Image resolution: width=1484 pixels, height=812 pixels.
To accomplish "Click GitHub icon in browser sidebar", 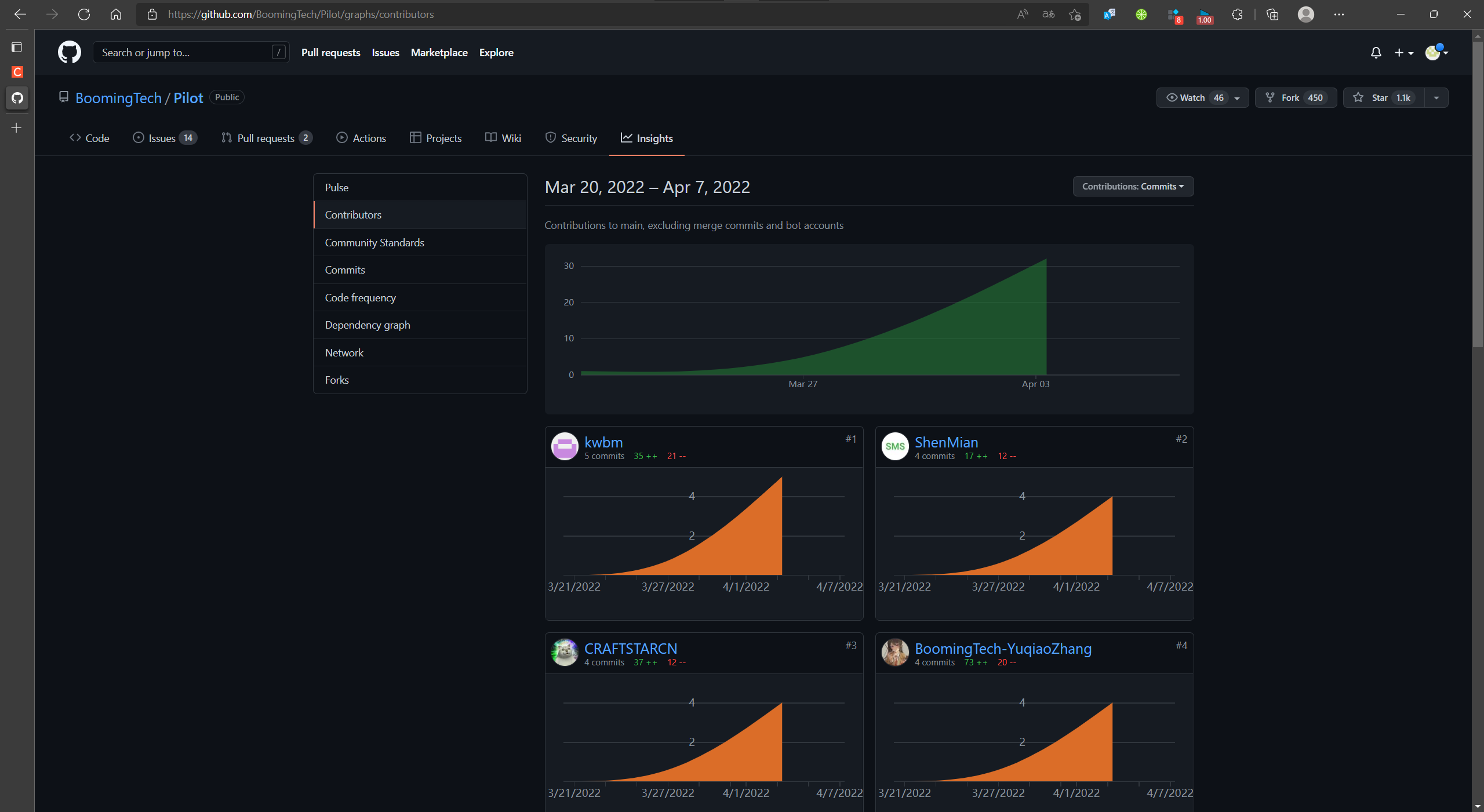I will tap(17, 97).
